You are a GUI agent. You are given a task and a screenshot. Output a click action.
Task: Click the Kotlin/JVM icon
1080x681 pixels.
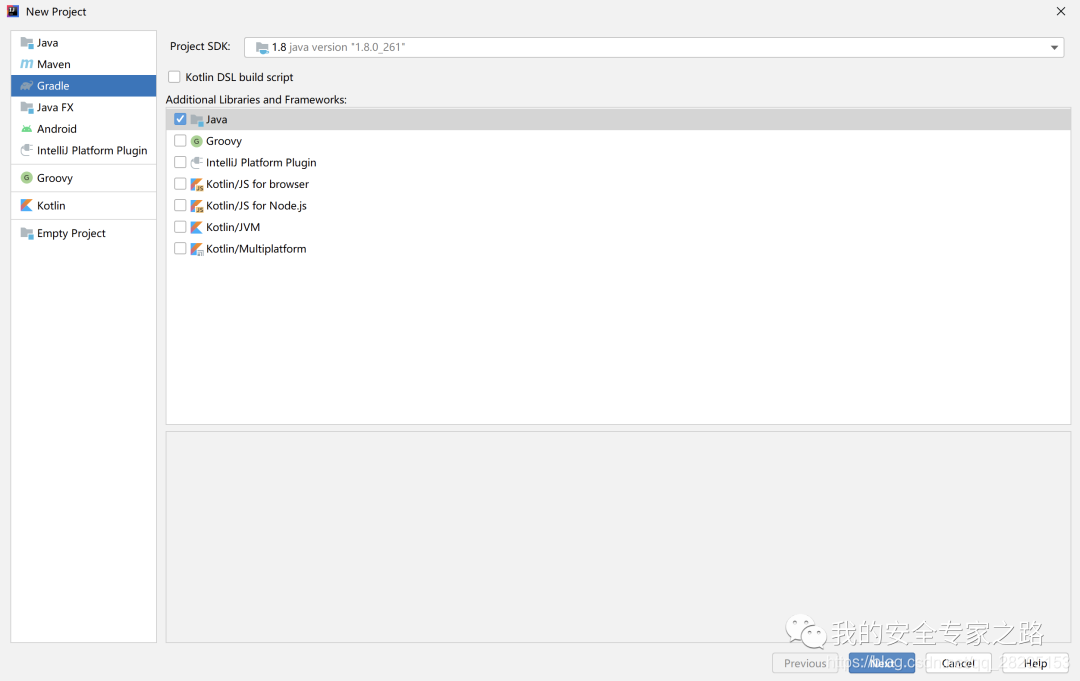196,227
